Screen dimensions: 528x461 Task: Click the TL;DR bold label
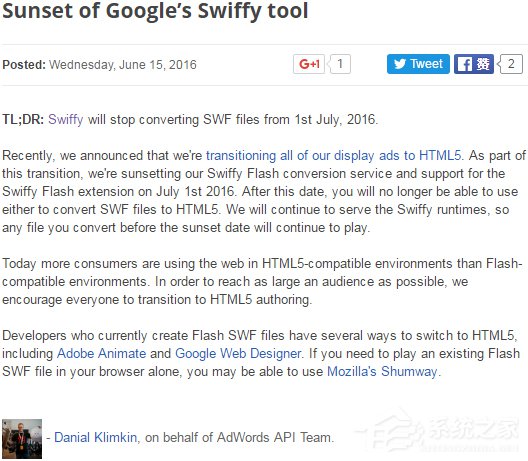click(x=23, y=120)
